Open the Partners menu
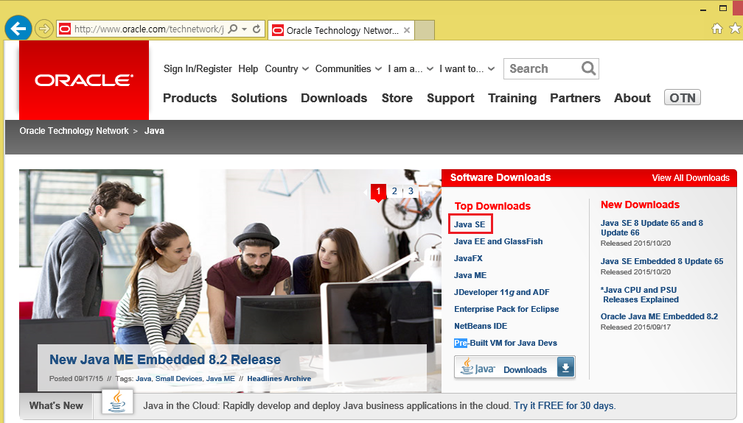This screenshot has height=423, width=743. (575, 98)
